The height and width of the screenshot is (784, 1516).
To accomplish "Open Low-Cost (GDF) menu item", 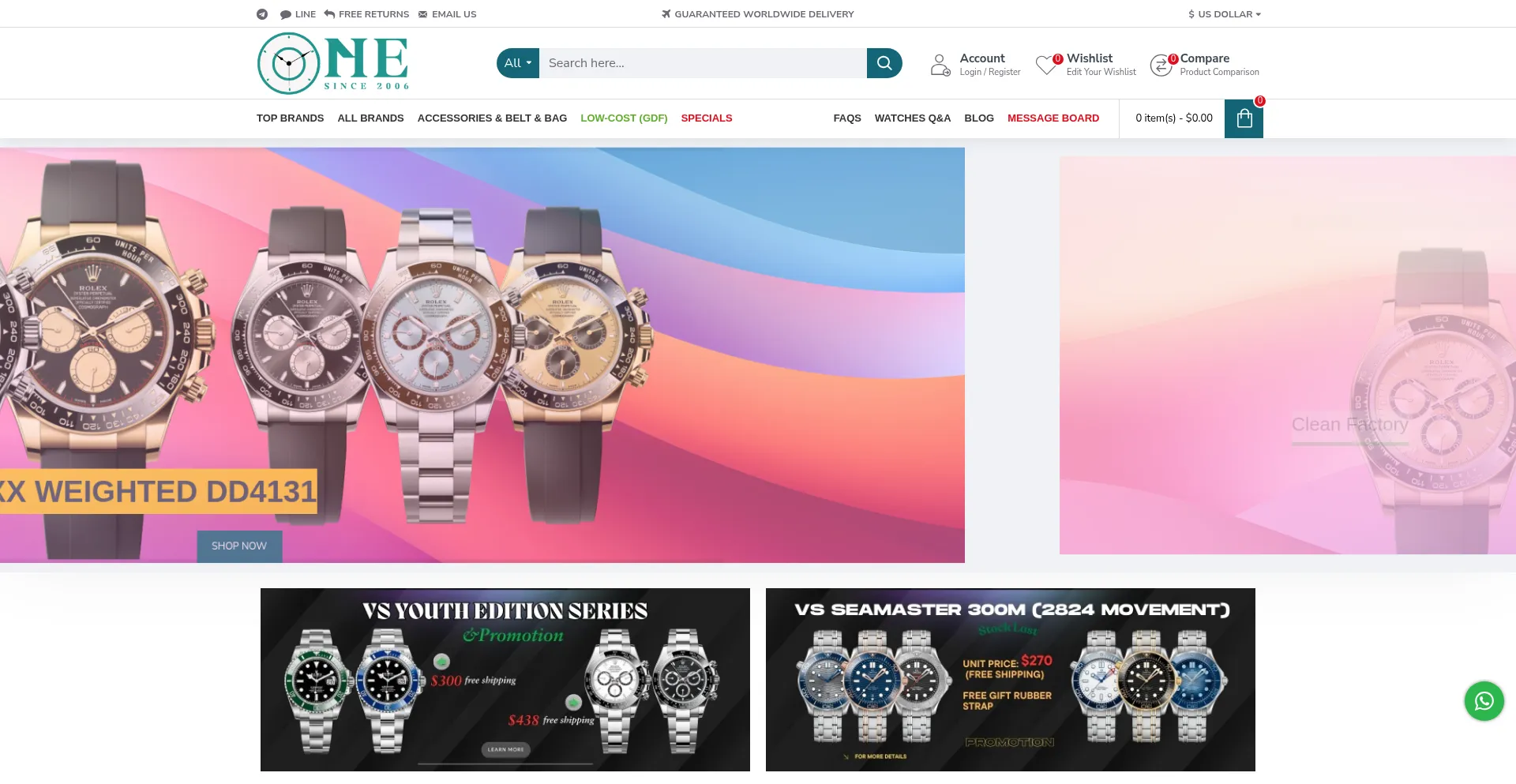I will tap(624, 118).
